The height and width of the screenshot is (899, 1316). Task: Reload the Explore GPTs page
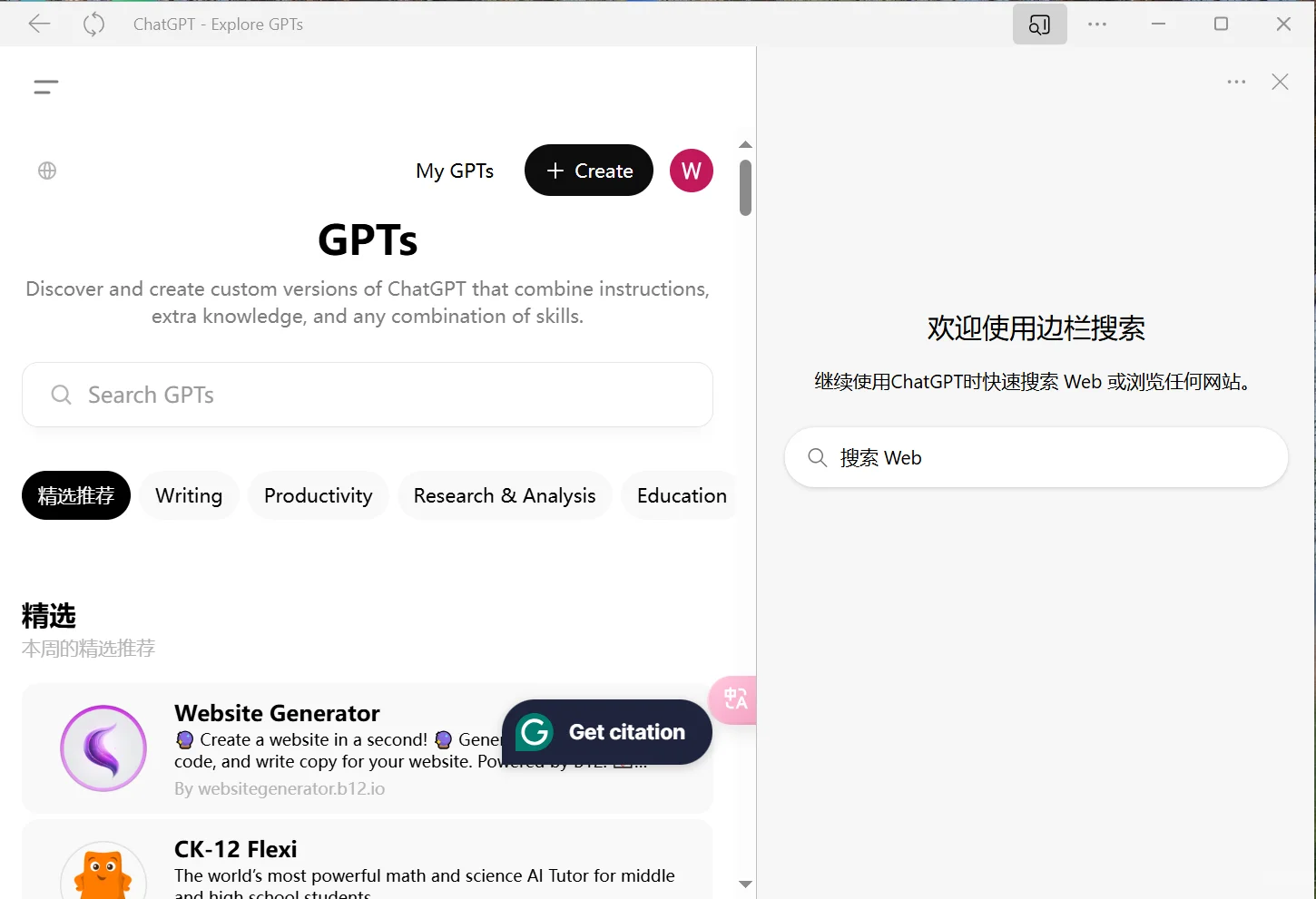[x=93, y=24]
